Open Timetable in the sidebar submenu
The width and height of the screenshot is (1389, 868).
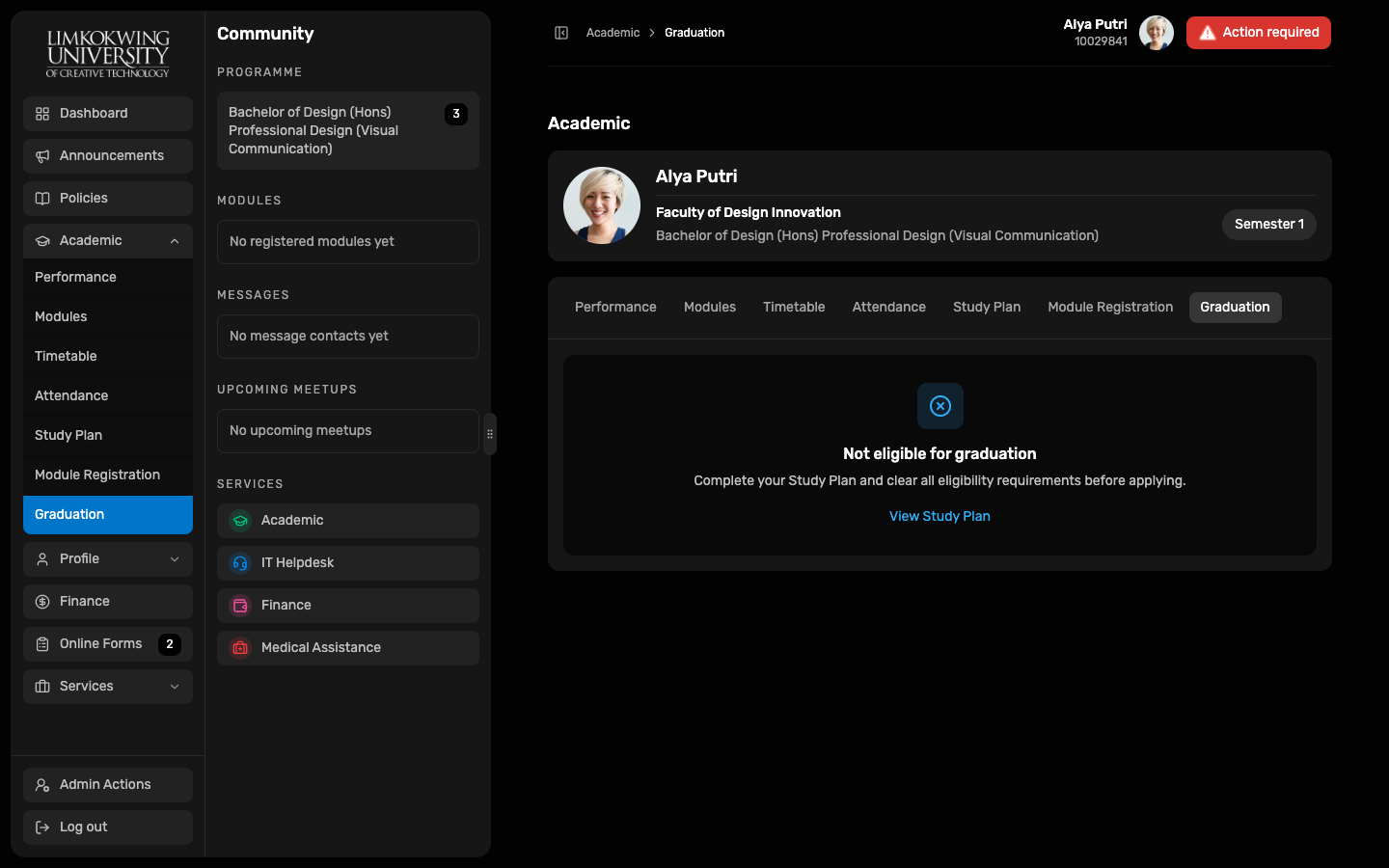108,357
